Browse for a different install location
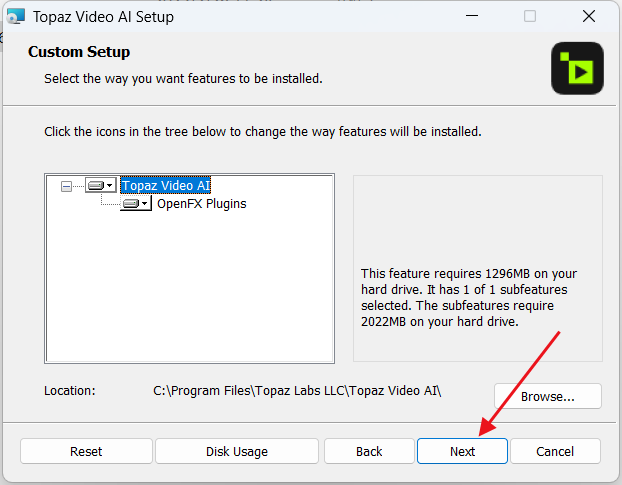This screenshot has width=622, height=485. 548,396
